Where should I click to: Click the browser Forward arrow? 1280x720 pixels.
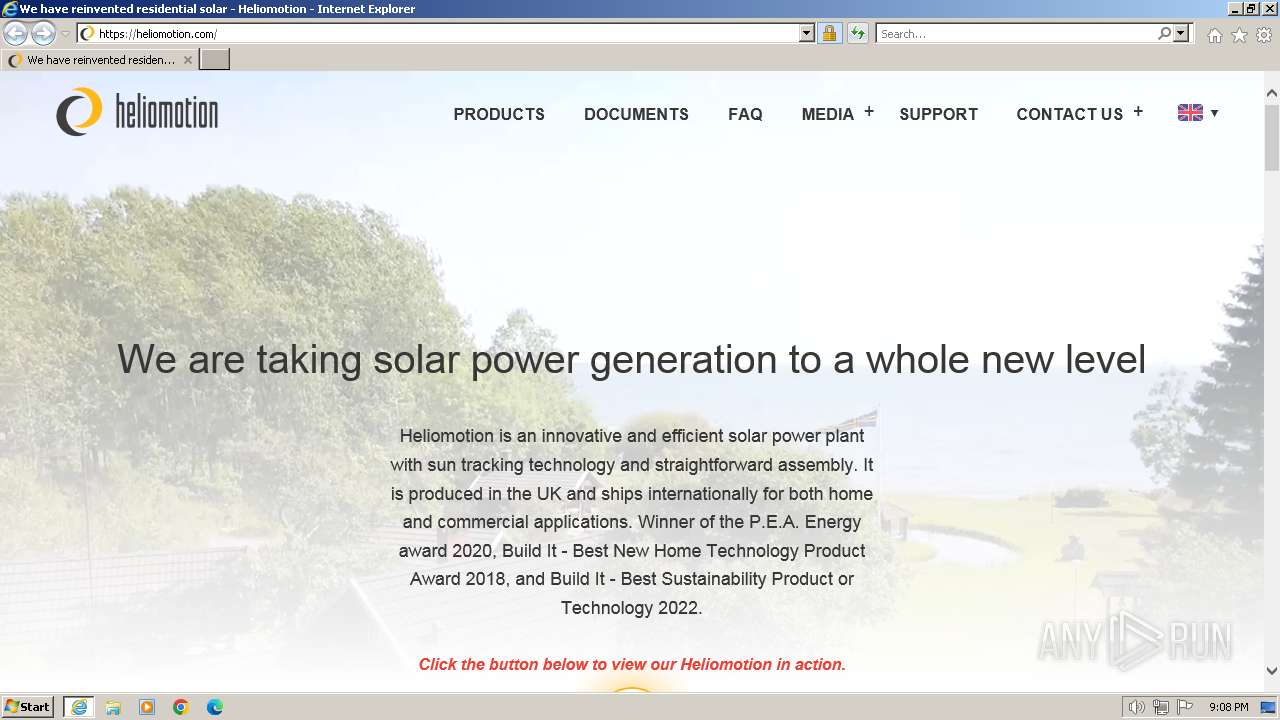point(43,33)
